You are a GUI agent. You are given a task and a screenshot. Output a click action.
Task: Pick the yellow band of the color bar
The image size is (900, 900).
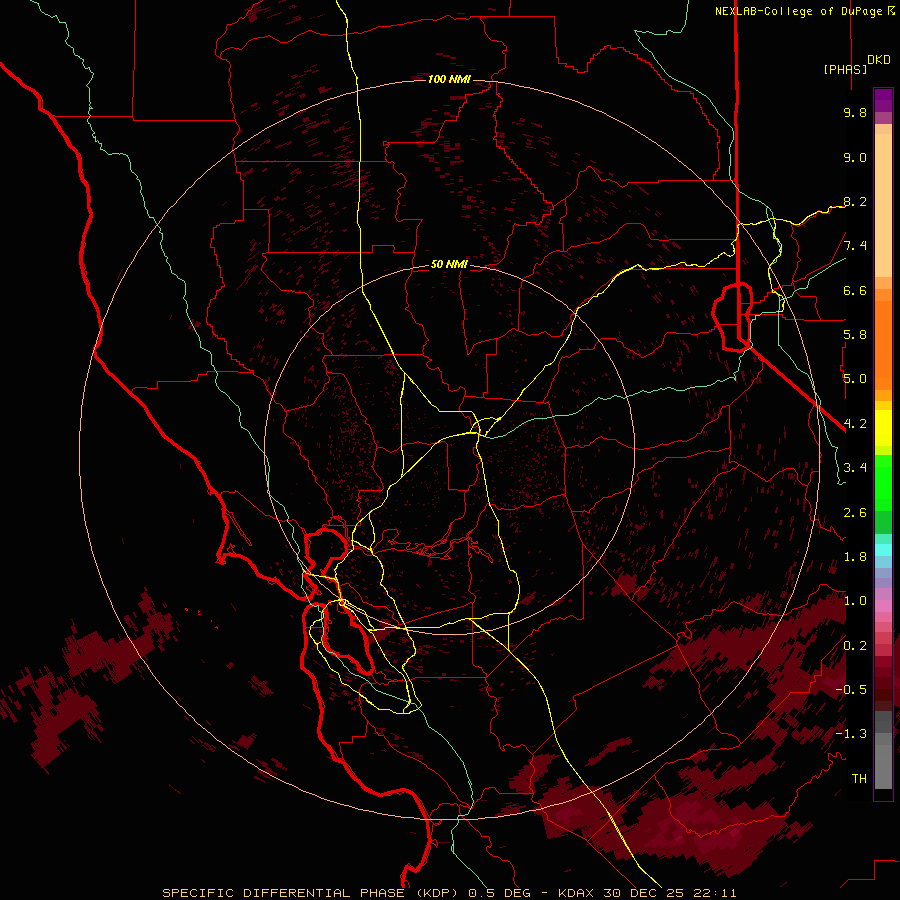pos(883,427)
